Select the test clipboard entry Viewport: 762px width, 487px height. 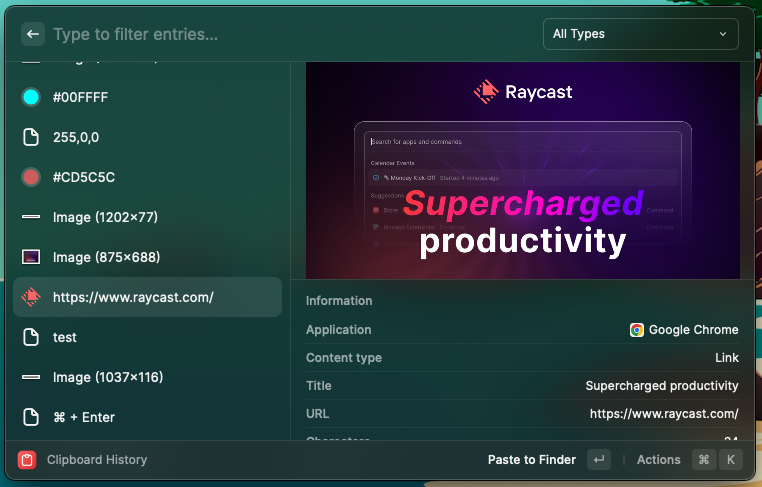(147, 337)
